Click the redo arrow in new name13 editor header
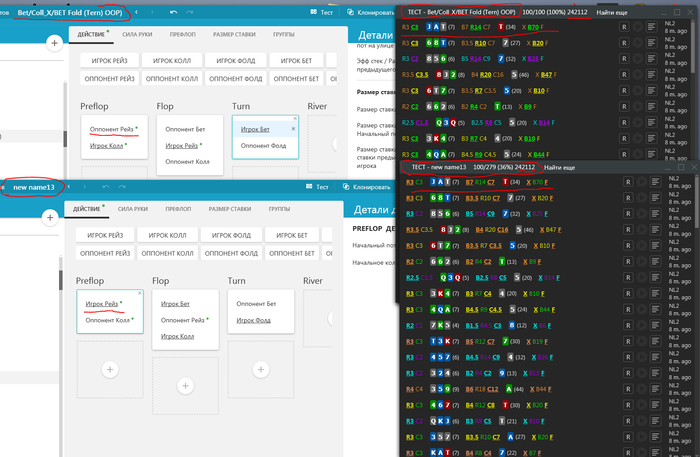Image resolution: width=700 pixels, height=457 pixels. click(122, 187)
